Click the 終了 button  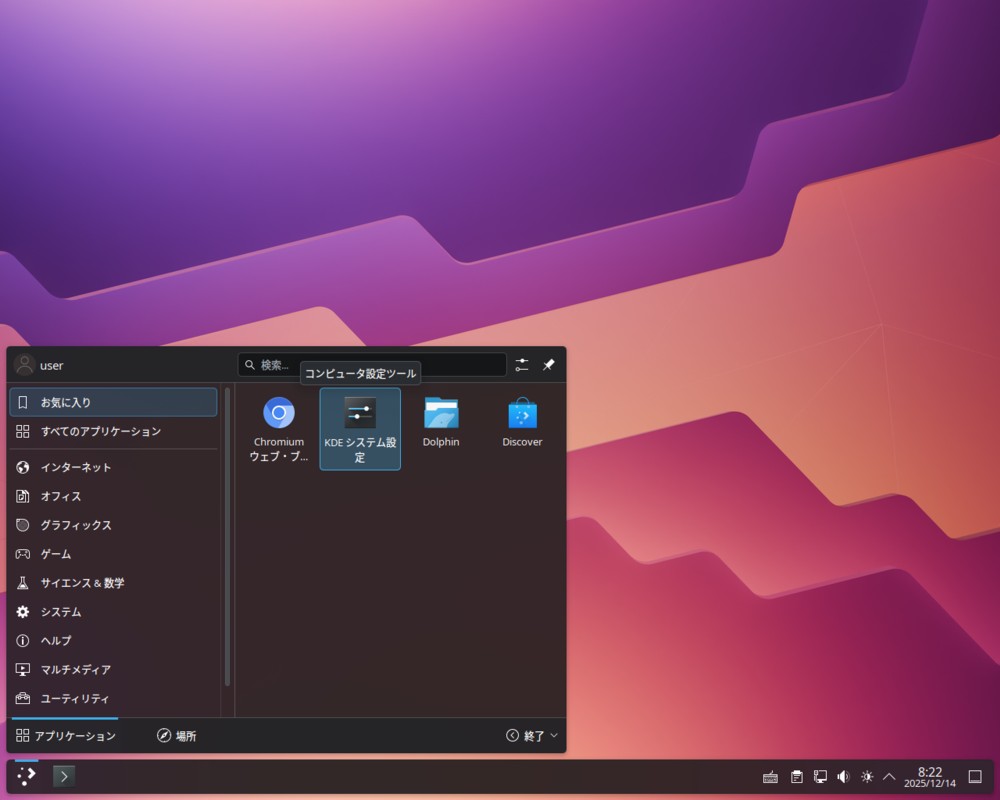[x=526, y=736]
